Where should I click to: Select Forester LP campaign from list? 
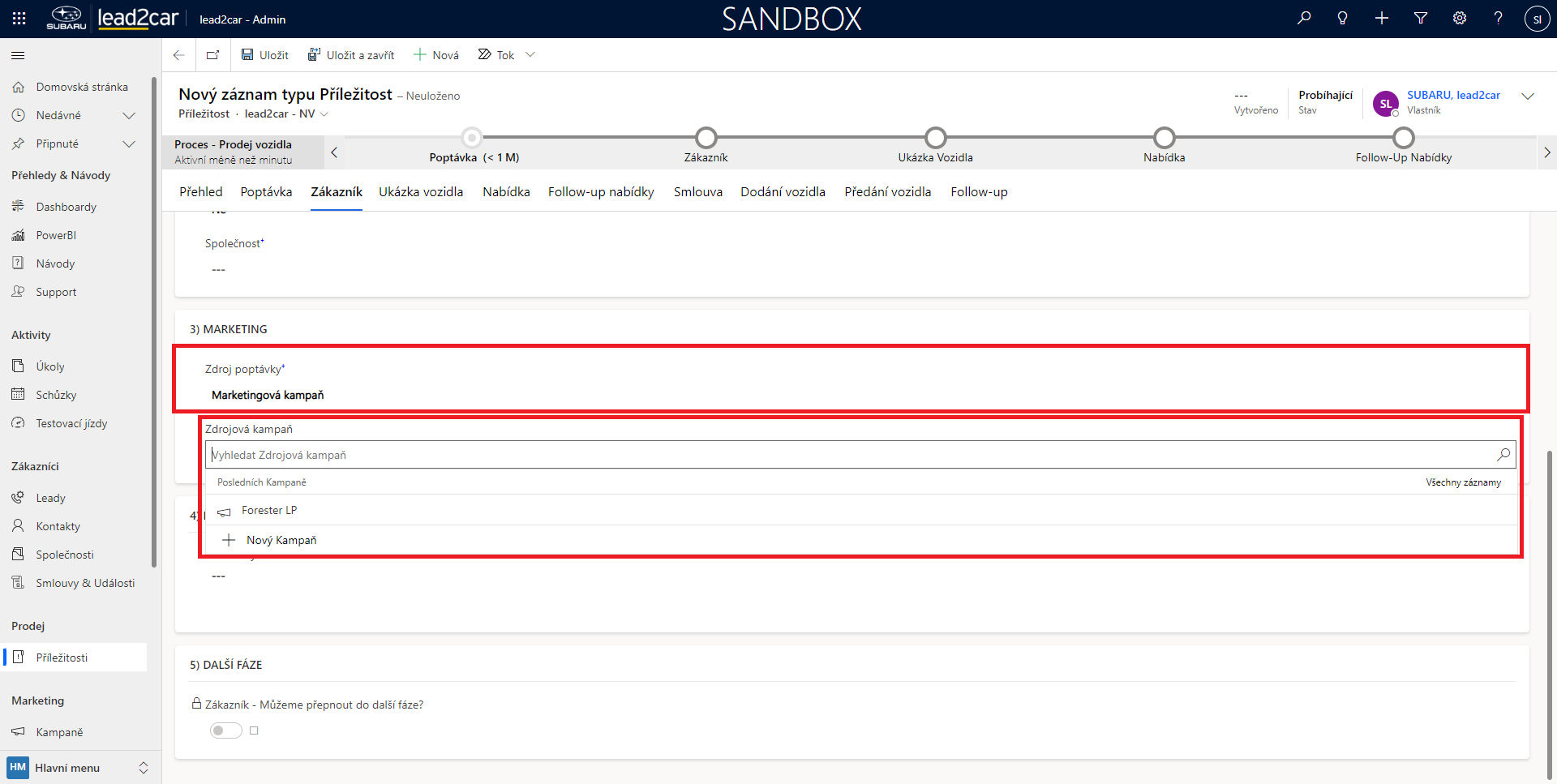point(269,511)
